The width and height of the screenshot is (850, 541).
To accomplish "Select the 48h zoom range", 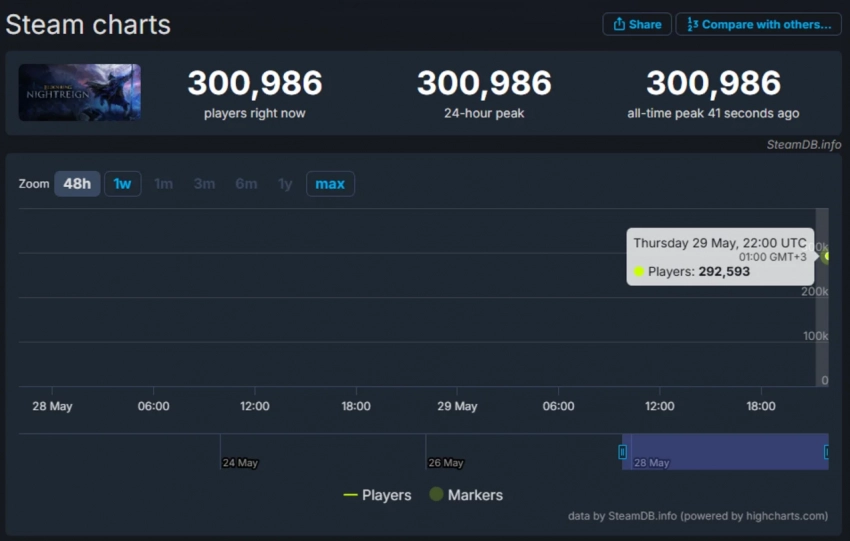I will click(x=77, y=184).
